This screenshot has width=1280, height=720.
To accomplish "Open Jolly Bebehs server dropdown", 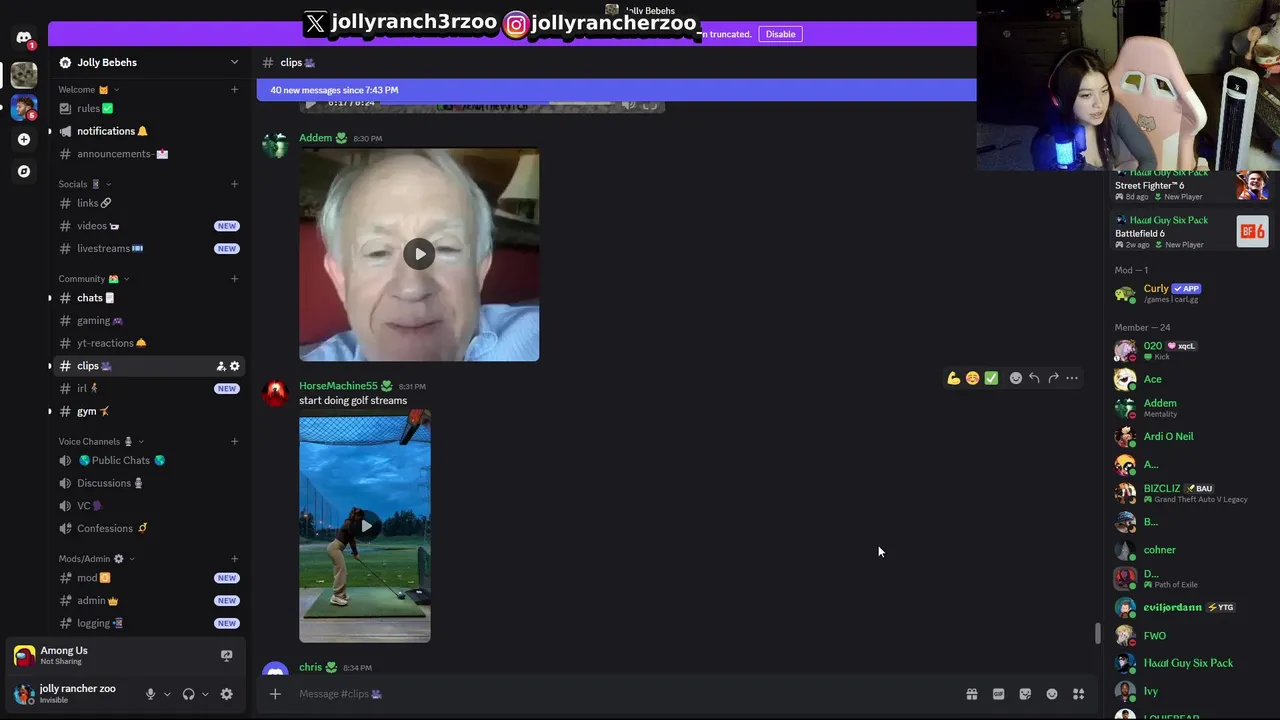I will coord(235,62).
